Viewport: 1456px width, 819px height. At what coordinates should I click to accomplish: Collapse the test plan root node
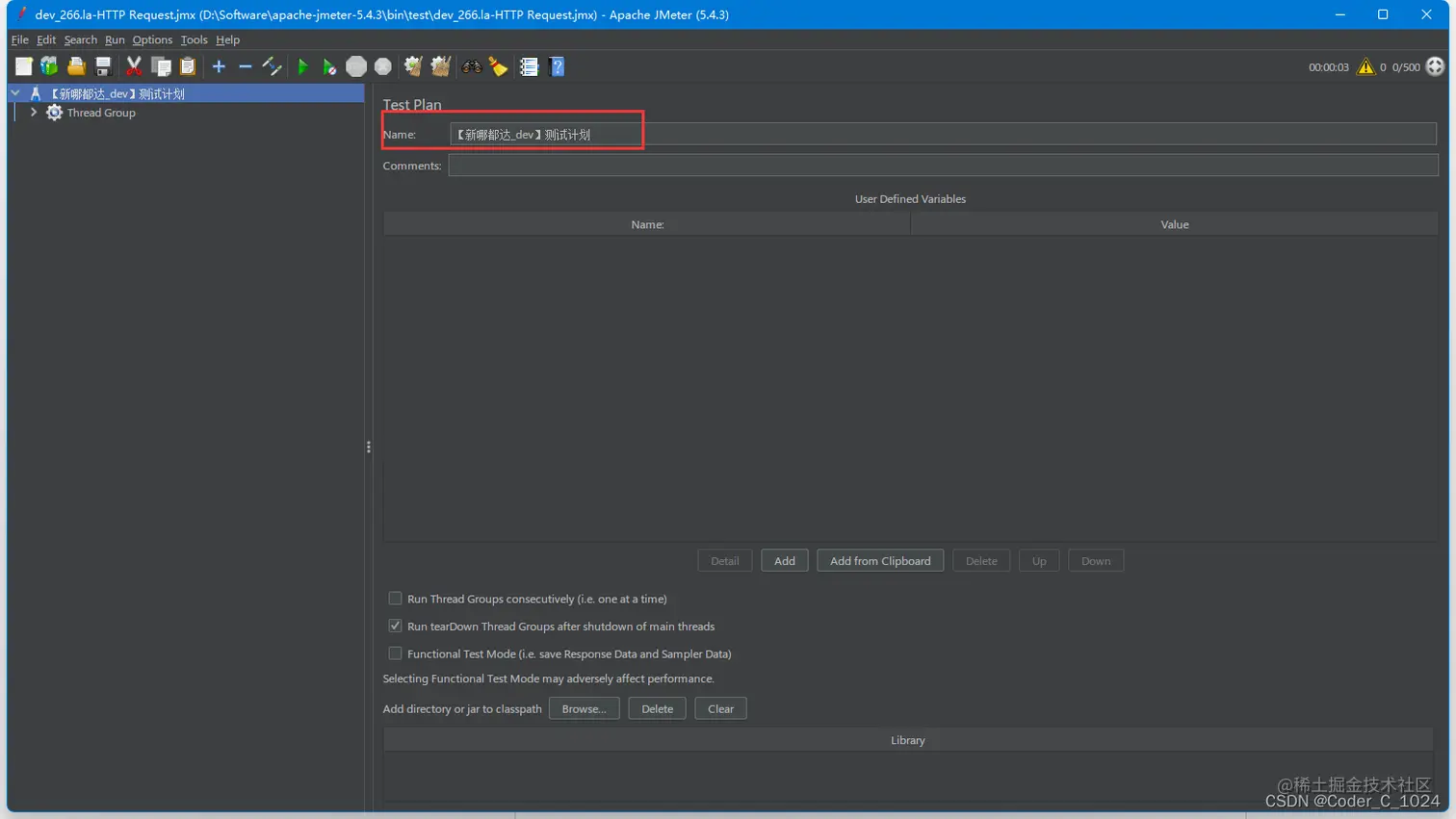click(x=15, y=93)
